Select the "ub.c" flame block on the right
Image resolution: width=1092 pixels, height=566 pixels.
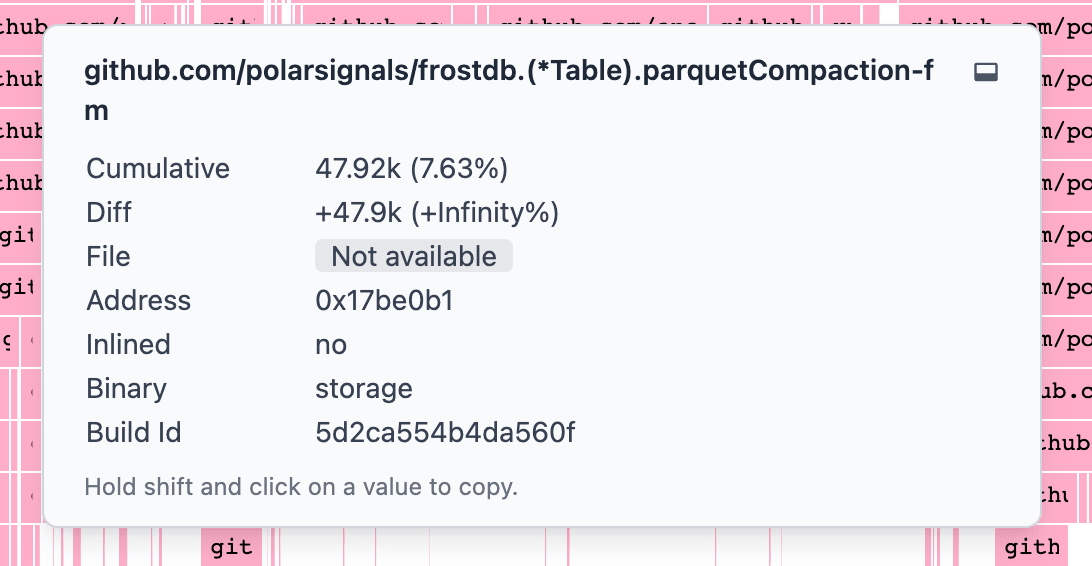tap(1066, 390)
